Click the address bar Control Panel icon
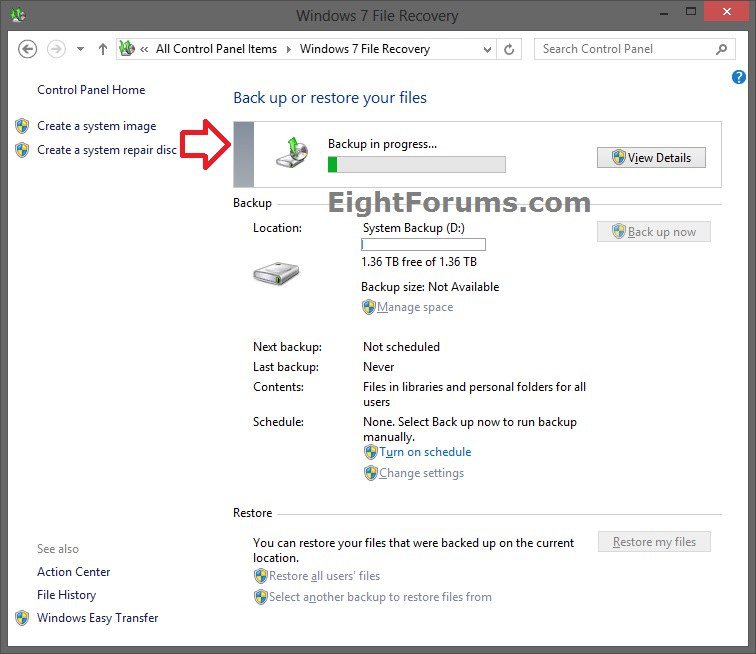The image size is (756, 654). coord(127,49)
